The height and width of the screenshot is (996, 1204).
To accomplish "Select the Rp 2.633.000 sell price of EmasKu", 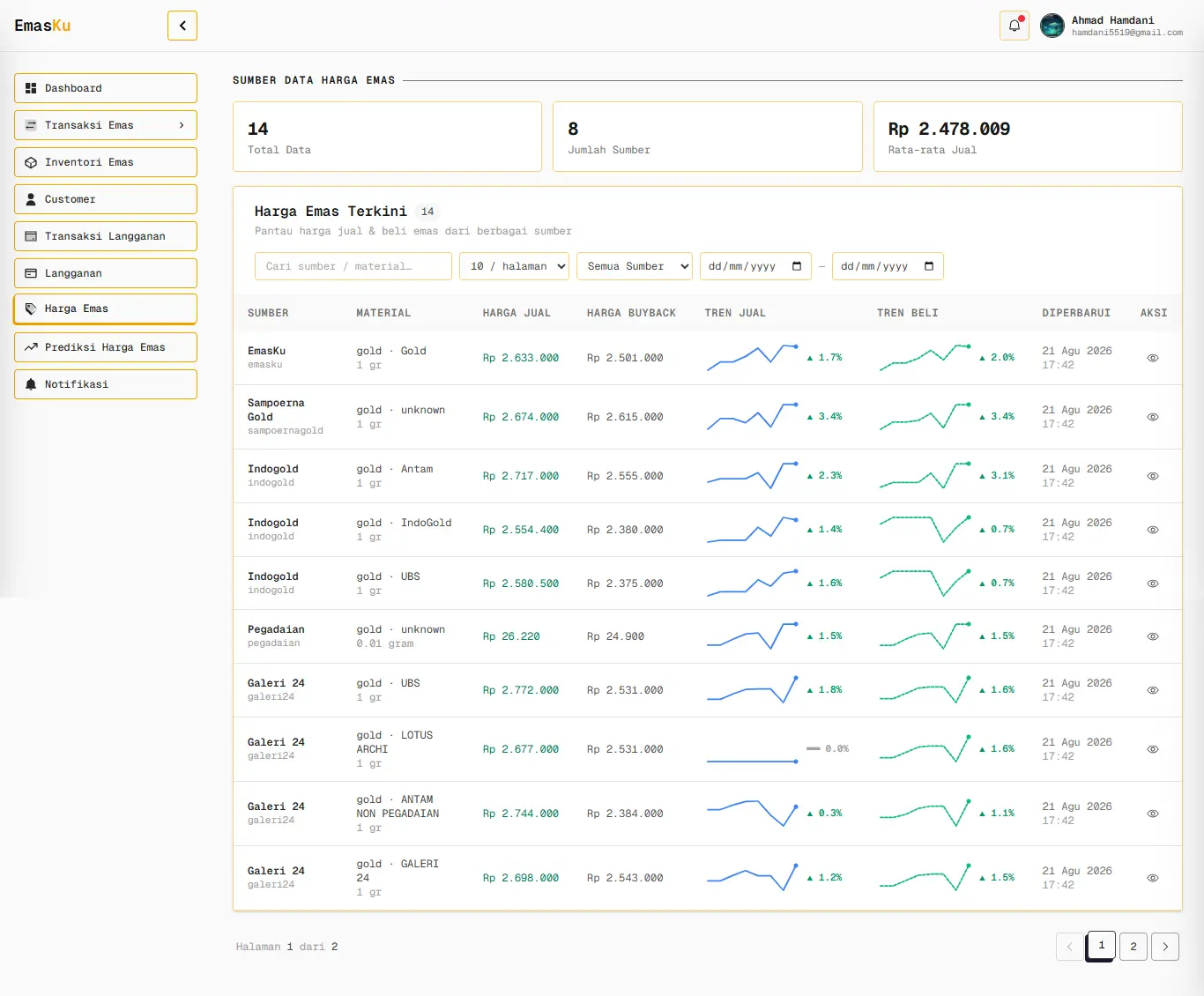I will 521,358.
